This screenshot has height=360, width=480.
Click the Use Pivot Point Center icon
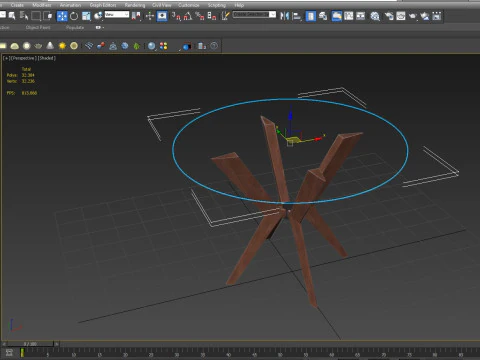pyautogui.click(x=136, y=16)
